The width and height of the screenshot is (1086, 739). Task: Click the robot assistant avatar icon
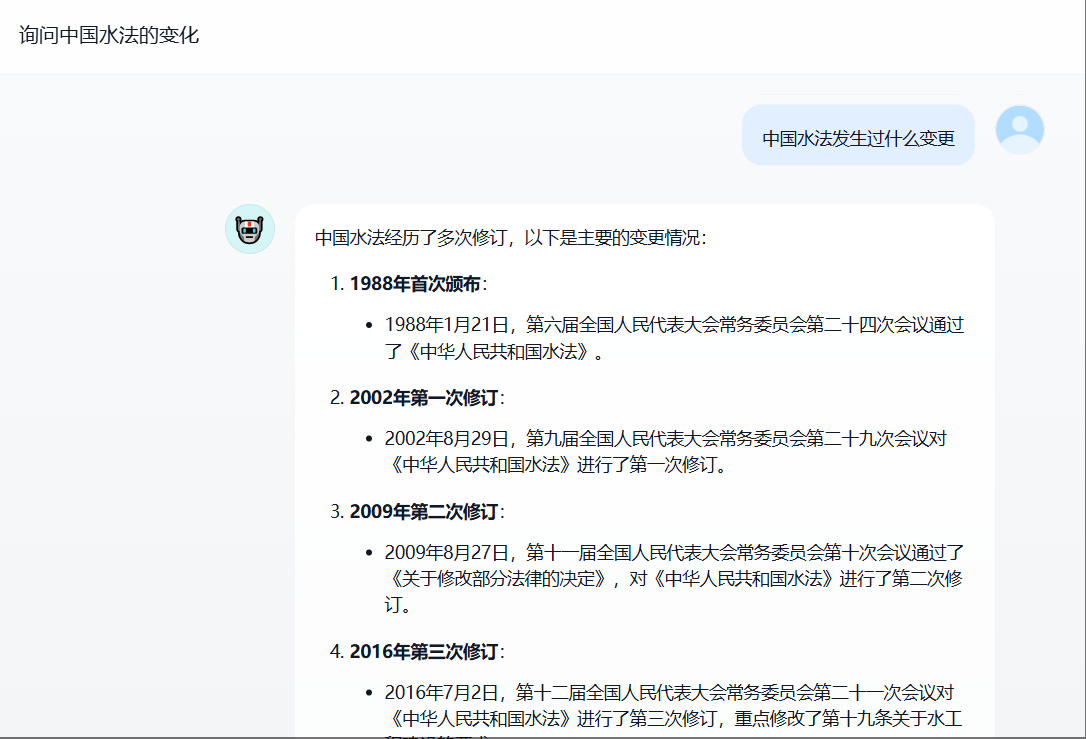249,230
